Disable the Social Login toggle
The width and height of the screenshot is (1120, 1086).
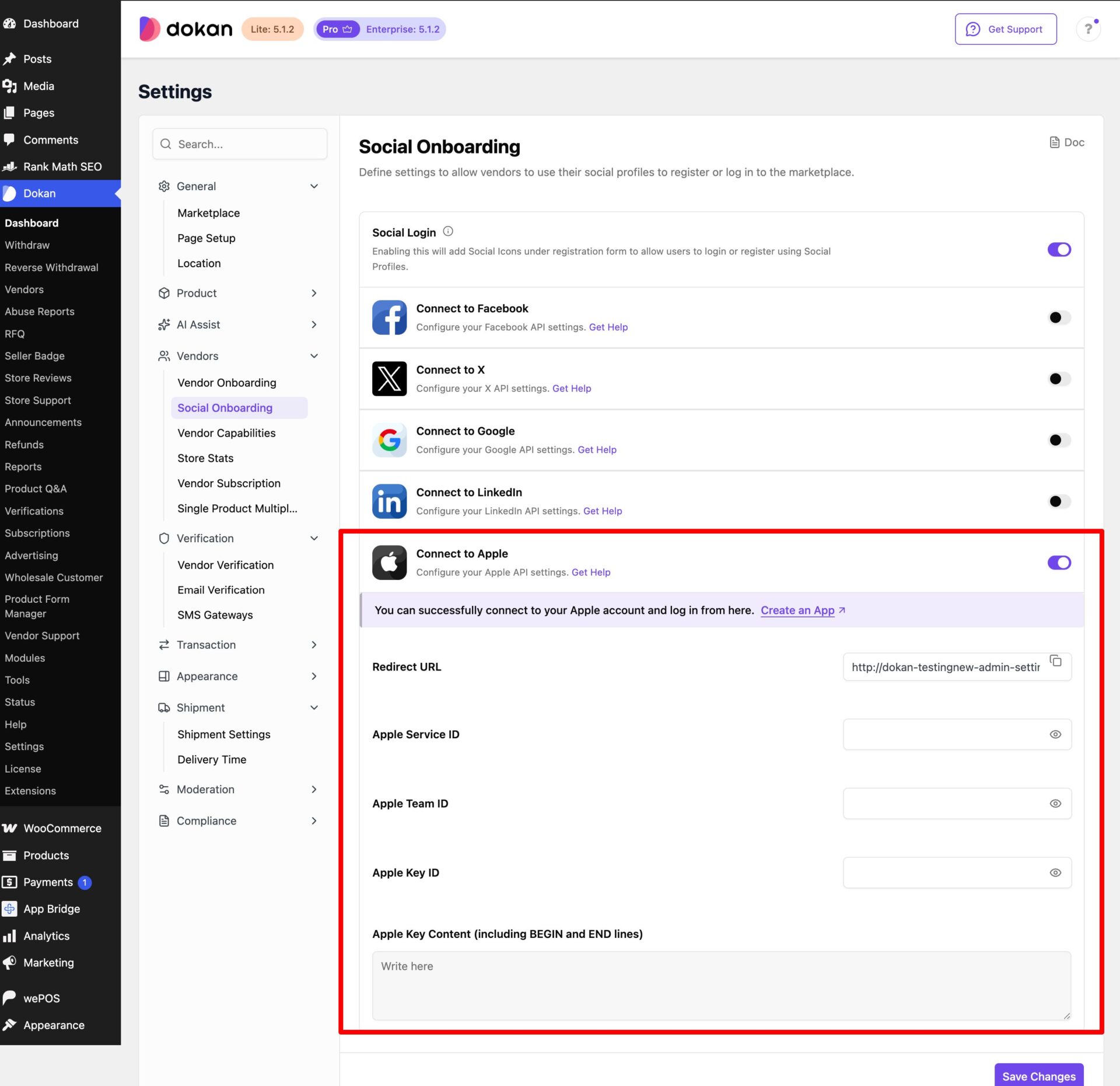coord(1059,250)
